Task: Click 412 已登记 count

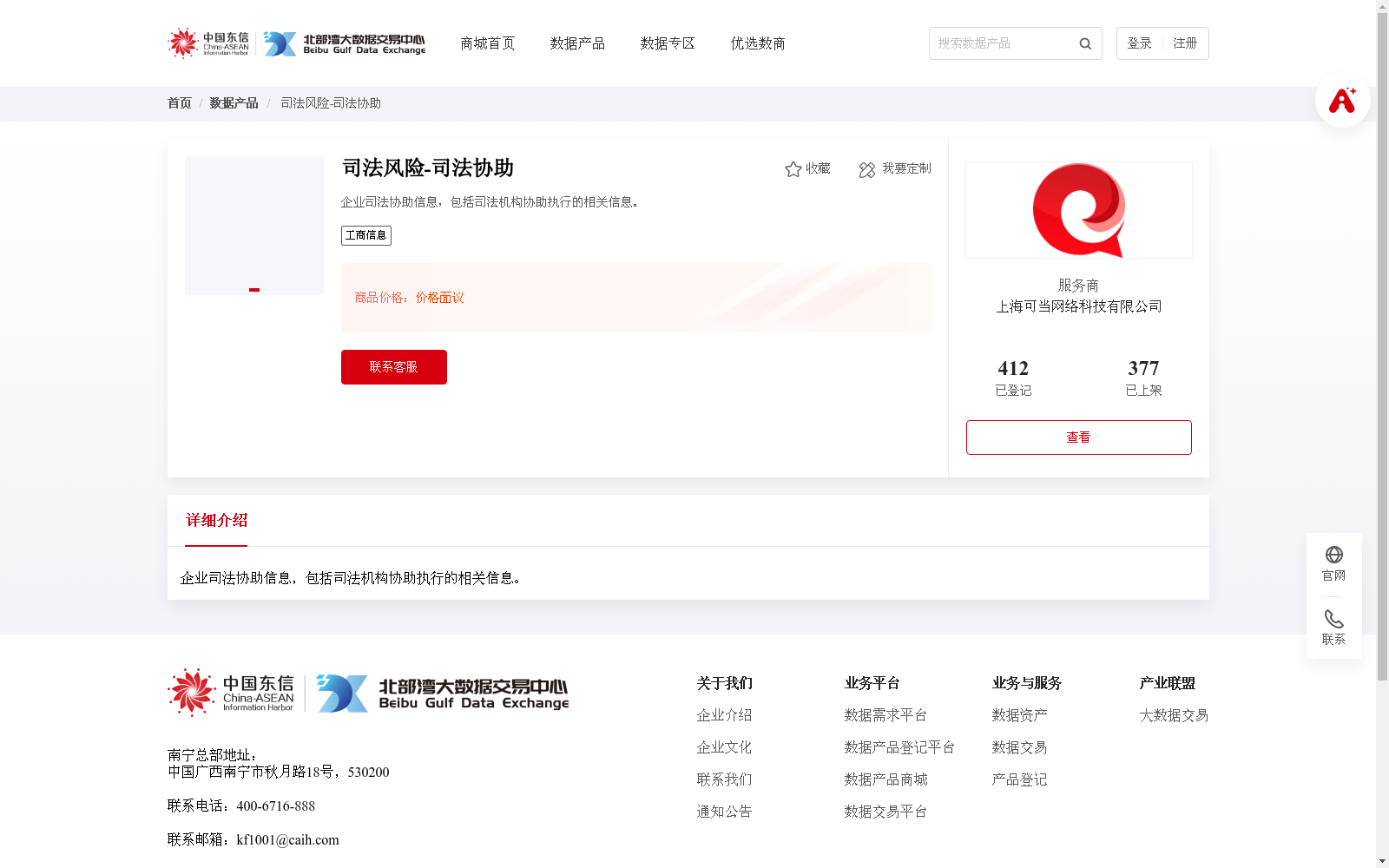Action: click(1013, 378)
